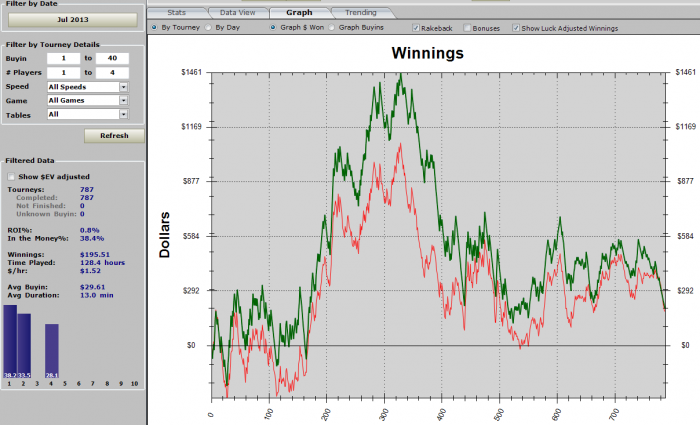Click the right $877 axis label
Viewport: 700px width, 425px height.
[x=685, y=181]
